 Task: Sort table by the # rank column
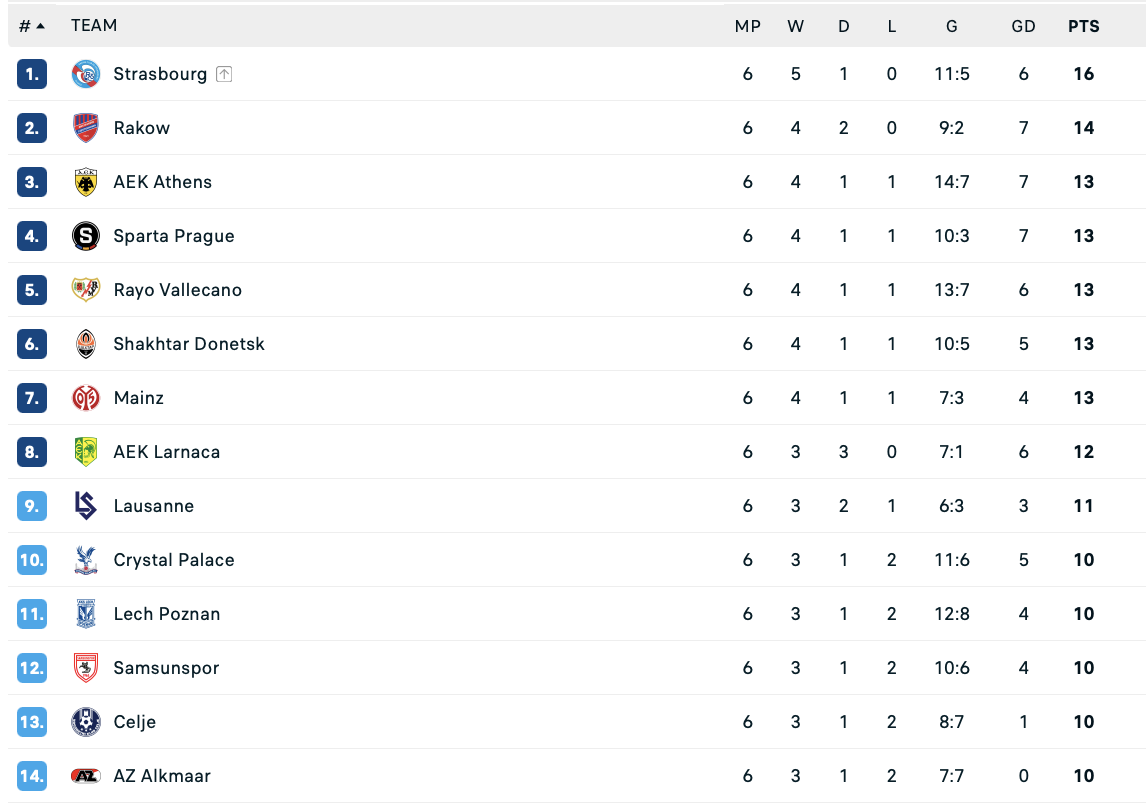[32, 26]
